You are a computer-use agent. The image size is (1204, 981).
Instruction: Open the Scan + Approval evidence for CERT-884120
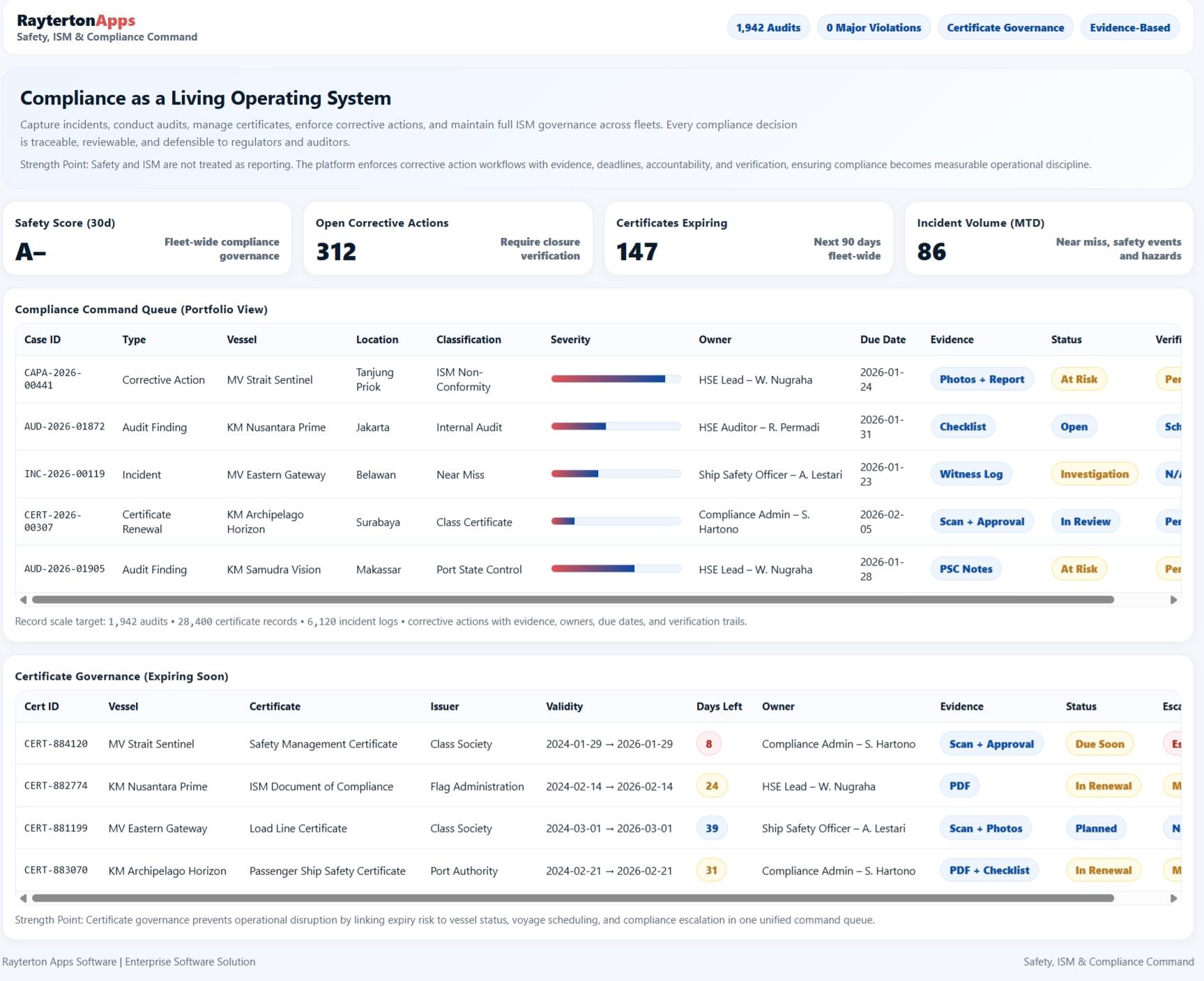click(x=991, y=743)
